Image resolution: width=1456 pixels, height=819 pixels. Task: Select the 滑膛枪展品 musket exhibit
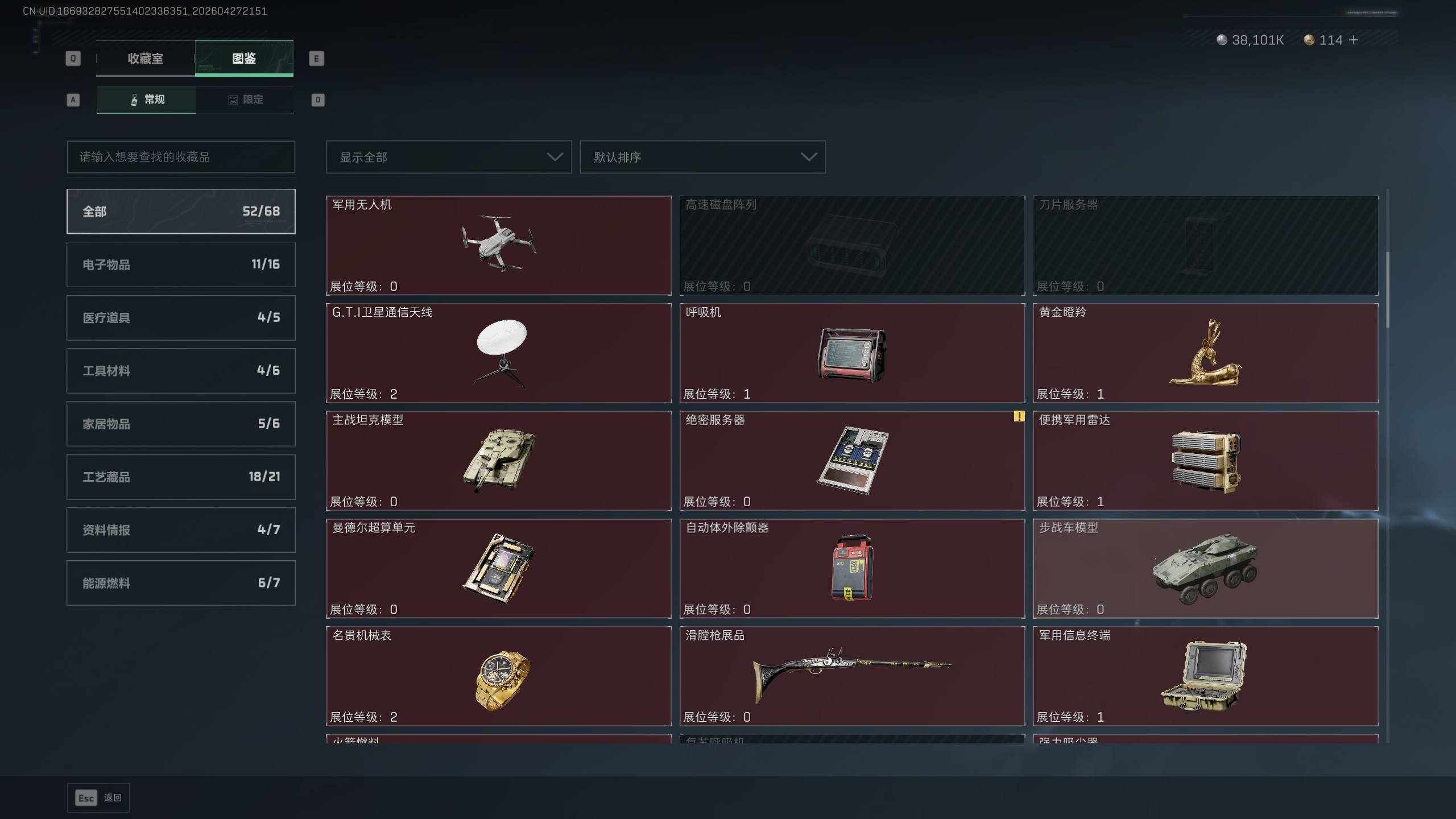point(852,676)
